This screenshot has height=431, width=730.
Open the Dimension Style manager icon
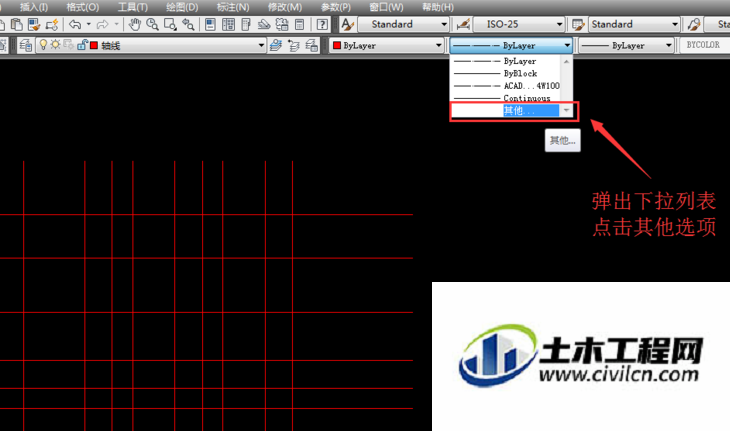pos(463,24)
